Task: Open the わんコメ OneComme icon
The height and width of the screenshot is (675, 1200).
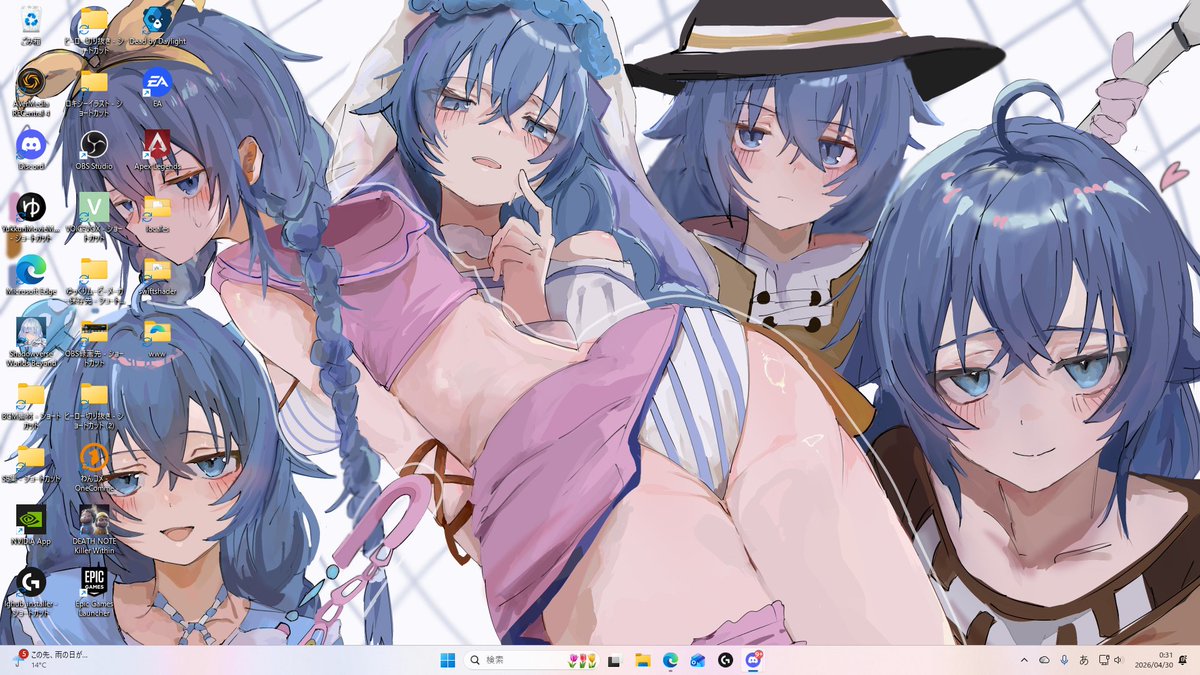Action: tap(94, 465)
